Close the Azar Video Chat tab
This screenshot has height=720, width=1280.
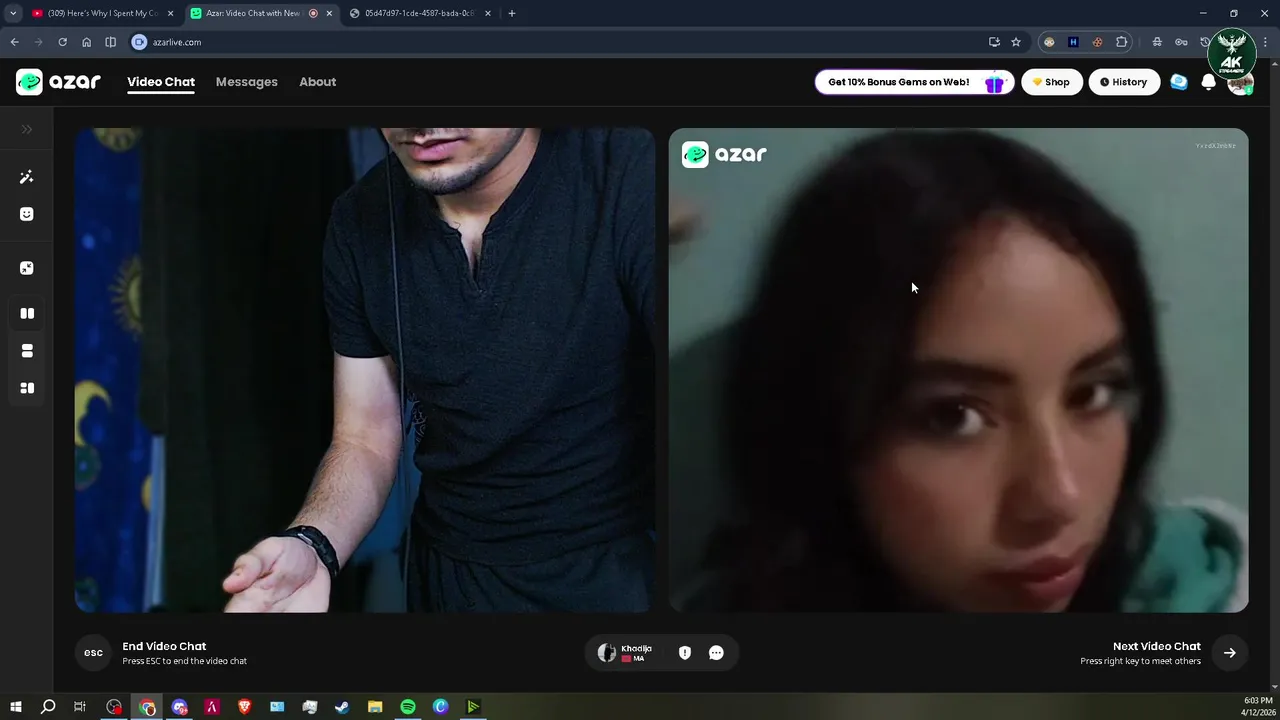(x=329, y=13)
